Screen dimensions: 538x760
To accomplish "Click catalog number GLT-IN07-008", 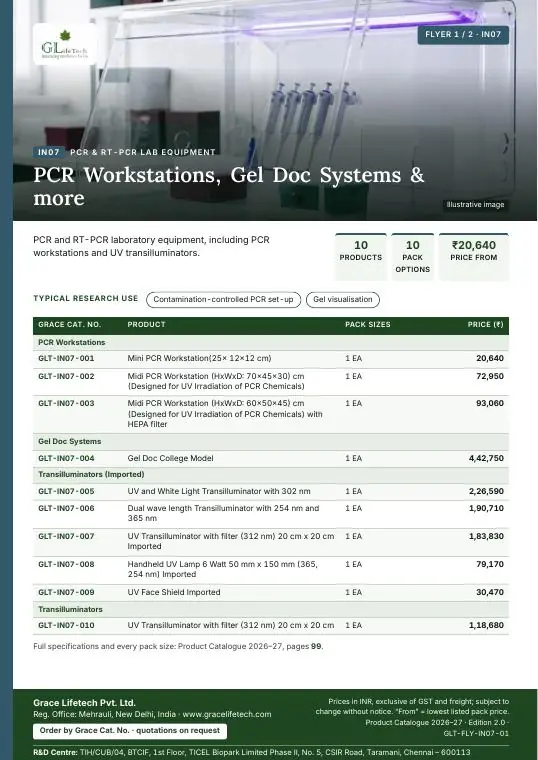I will (x=66, y=565).
